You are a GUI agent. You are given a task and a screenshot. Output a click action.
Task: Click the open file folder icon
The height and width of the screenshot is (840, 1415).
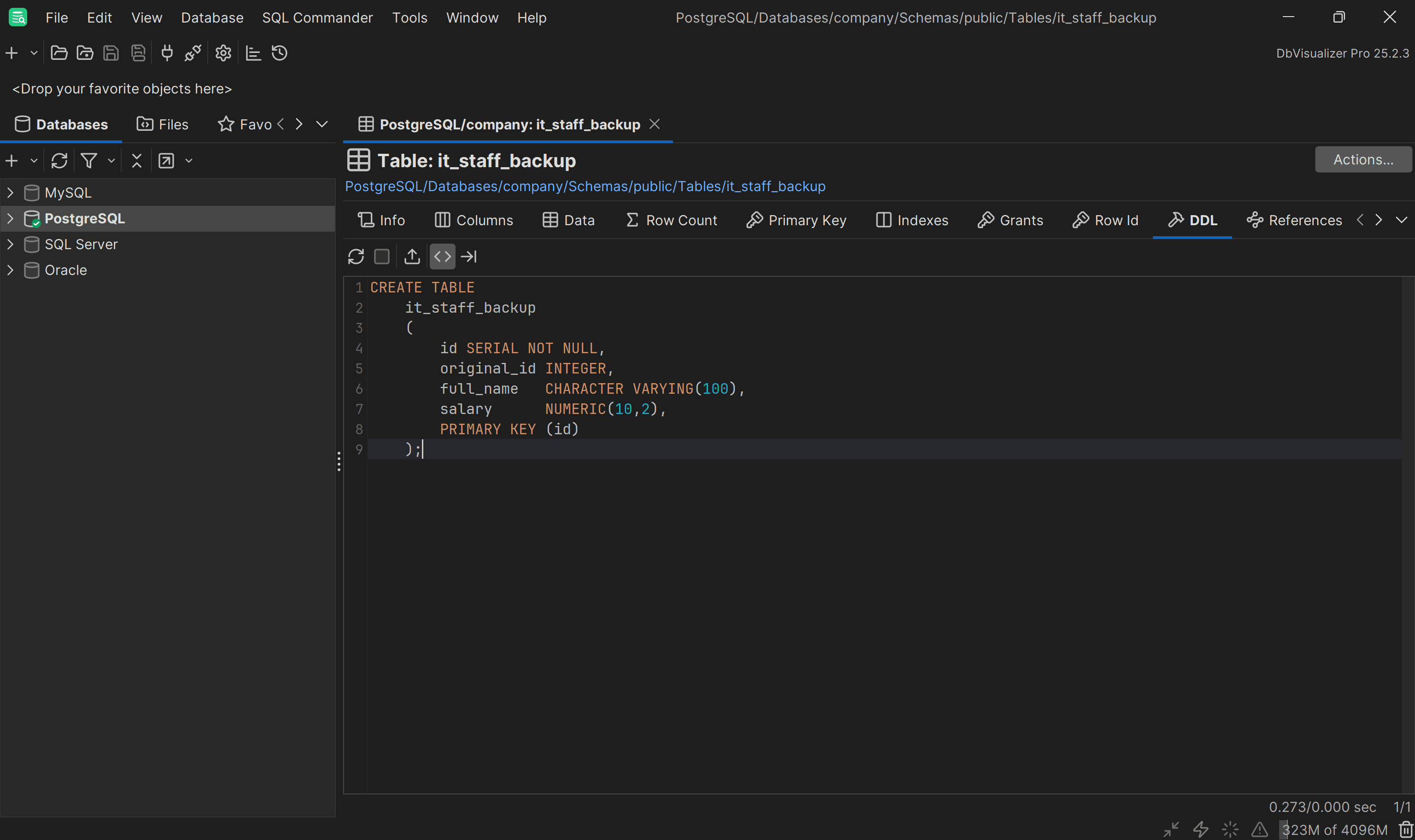click(x=59, y=53)
